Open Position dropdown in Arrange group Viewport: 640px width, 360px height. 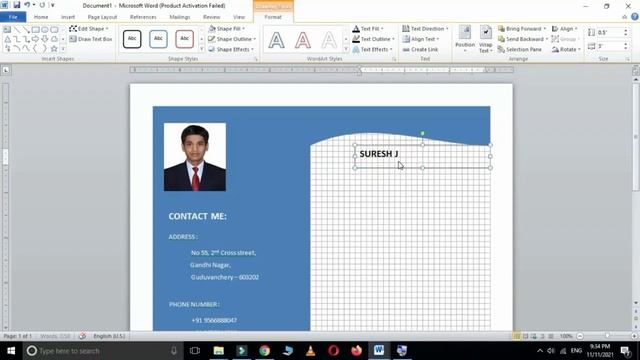tap(465, 39)
